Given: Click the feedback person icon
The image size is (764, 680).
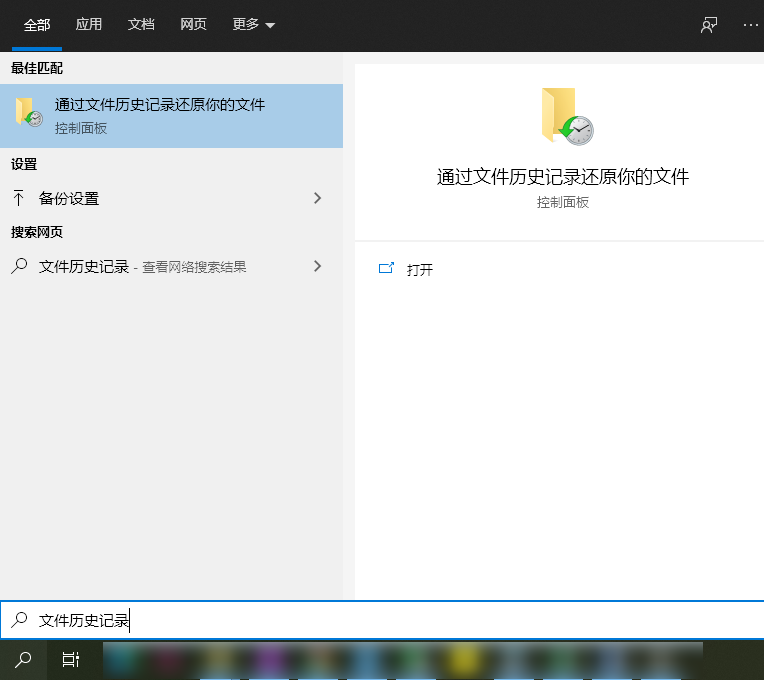Looking at the screenshot, I should (709, 25).
